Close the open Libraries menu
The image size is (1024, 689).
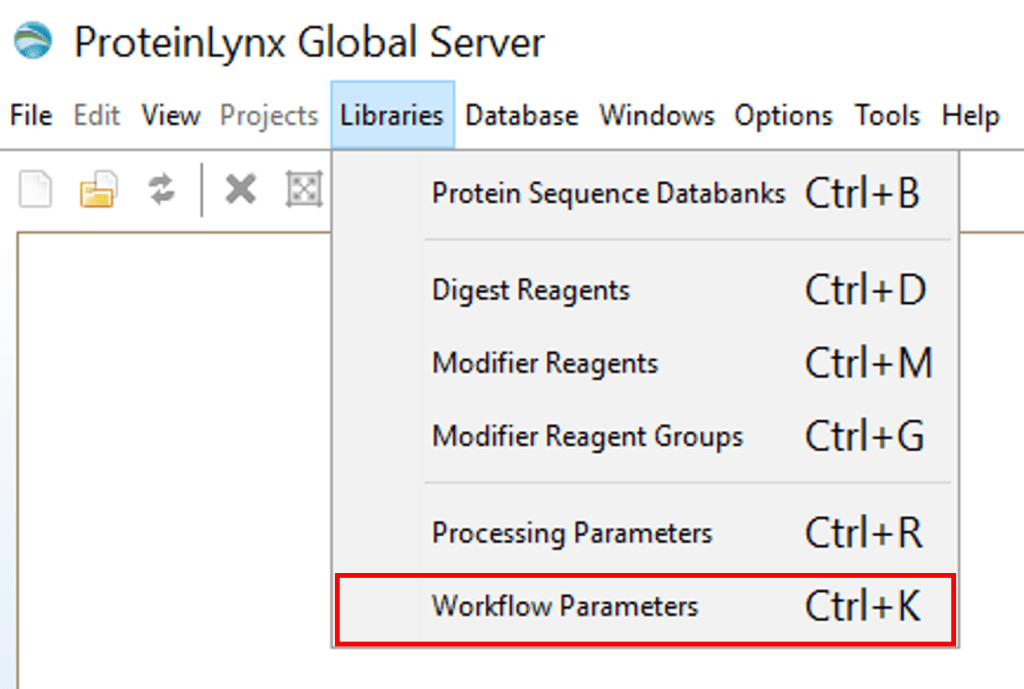click(391, 116)
